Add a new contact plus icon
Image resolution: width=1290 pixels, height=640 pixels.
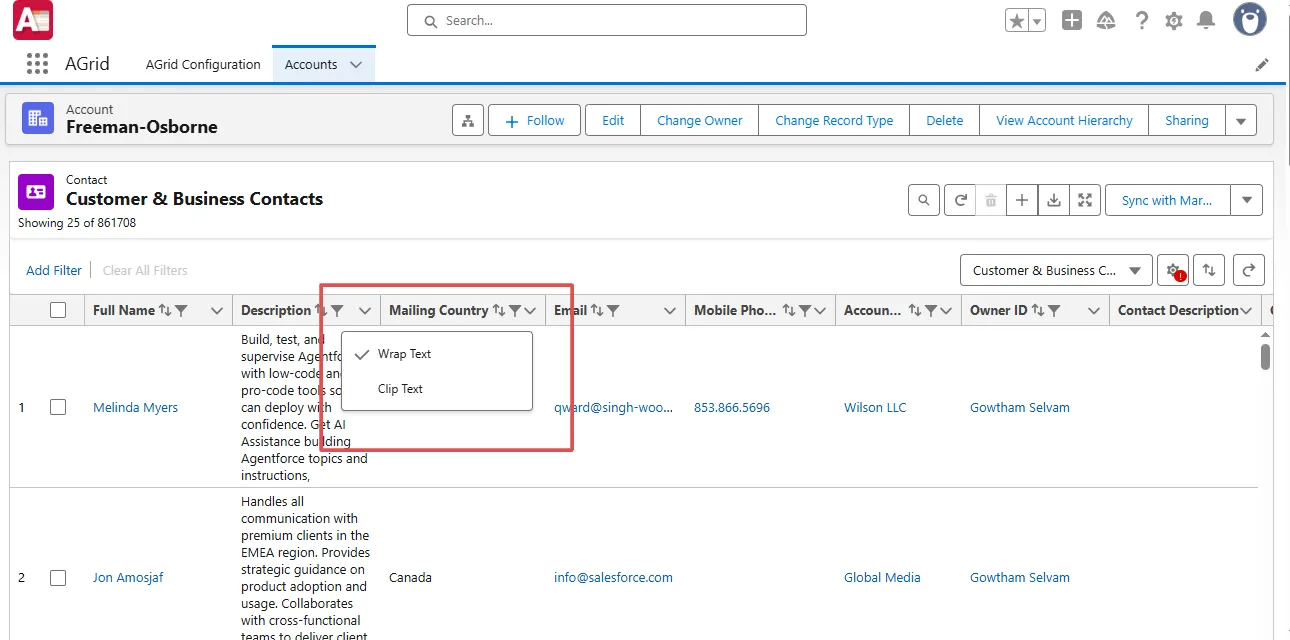coord(1022,200)
